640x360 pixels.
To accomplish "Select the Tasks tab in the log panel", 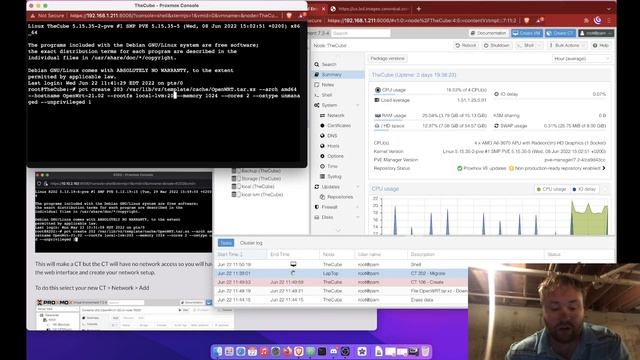I will (226, 243).
